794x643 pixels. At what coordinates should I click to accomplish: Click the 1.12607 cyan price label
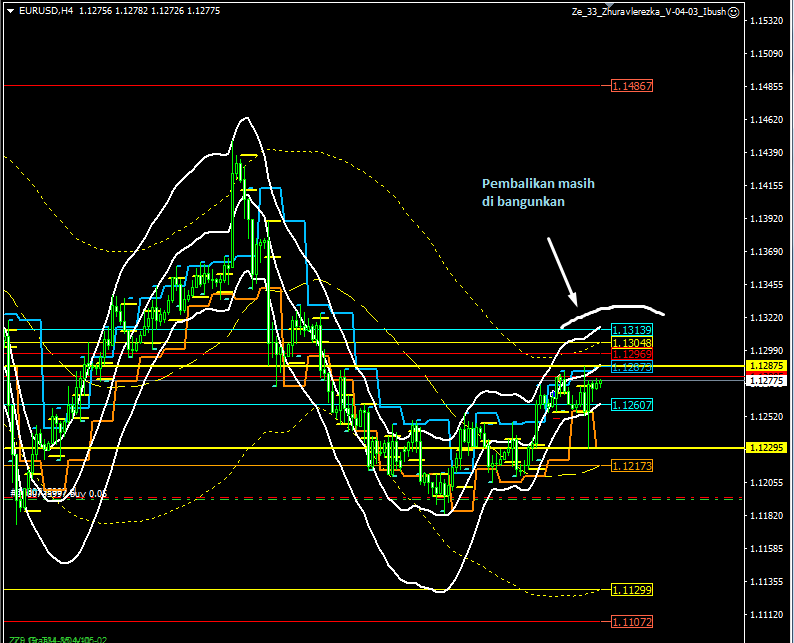click(x=632, y=405)
